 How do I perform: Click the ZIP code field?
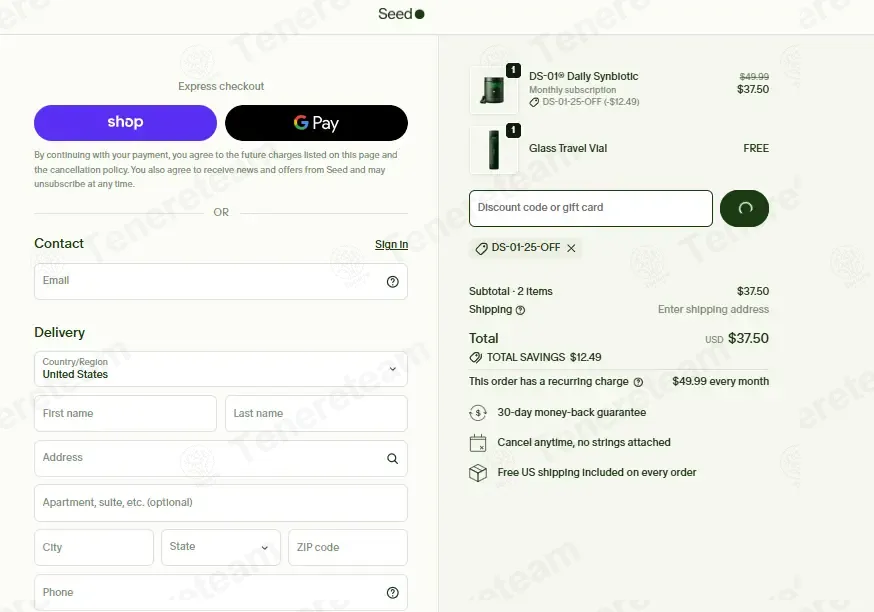(348, 547)
